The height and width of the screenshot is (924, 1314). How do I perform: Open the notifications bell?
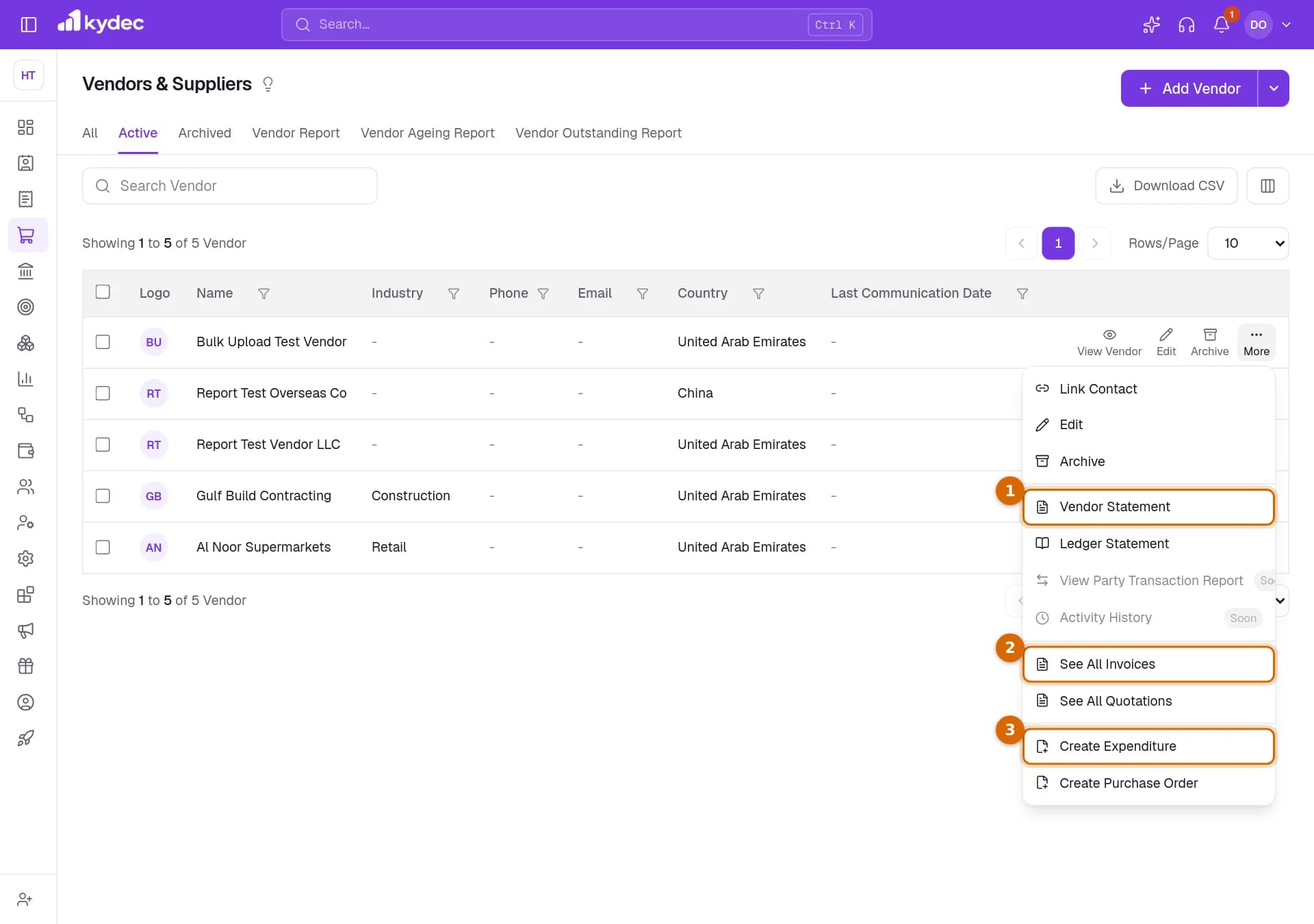tap(1222, 25)
